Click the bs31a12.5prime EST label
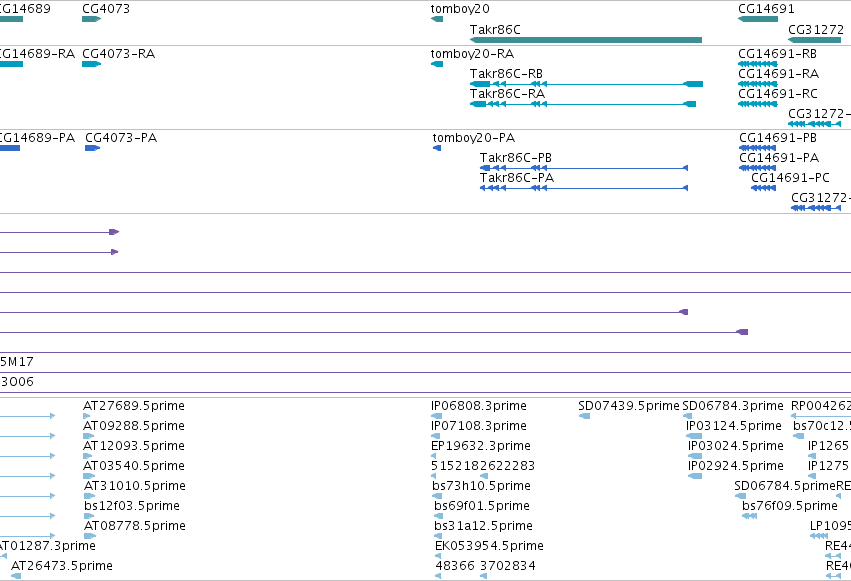This screenshot has width=851, height=581. click(x=483, y=526)
